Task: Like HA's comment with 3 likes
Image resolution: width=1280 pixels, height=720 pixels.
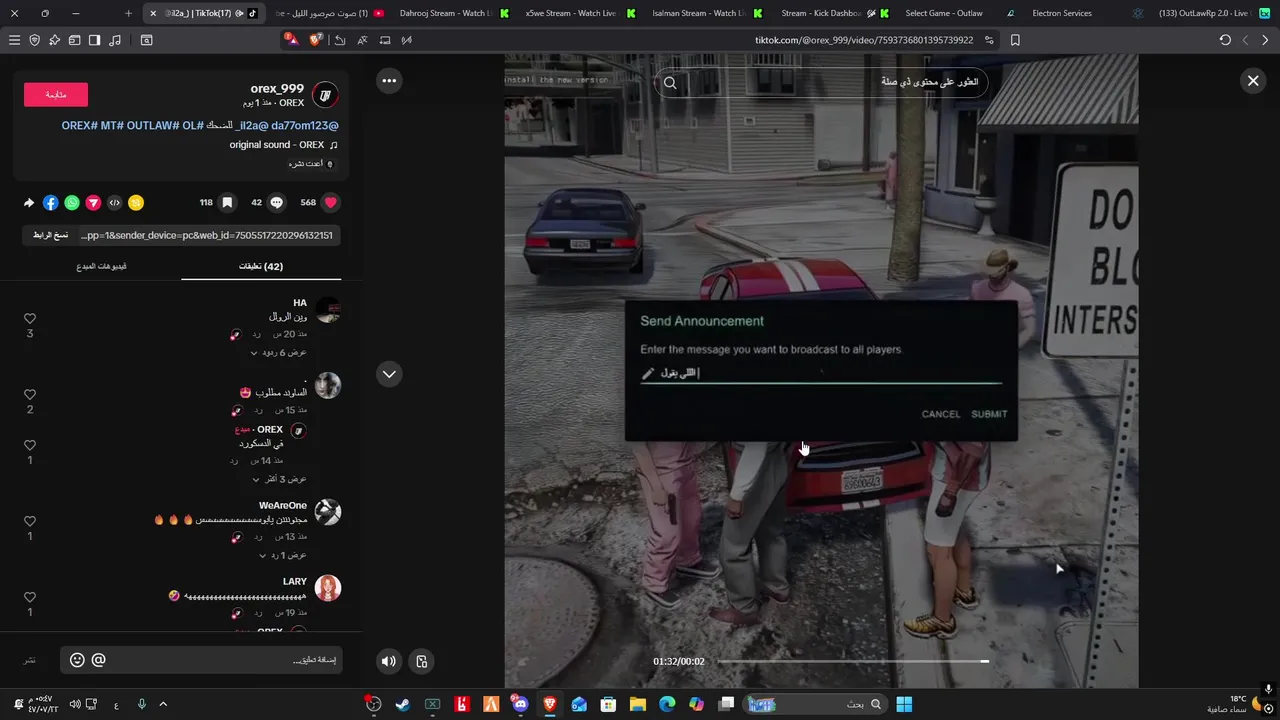Action: point(30,319)
